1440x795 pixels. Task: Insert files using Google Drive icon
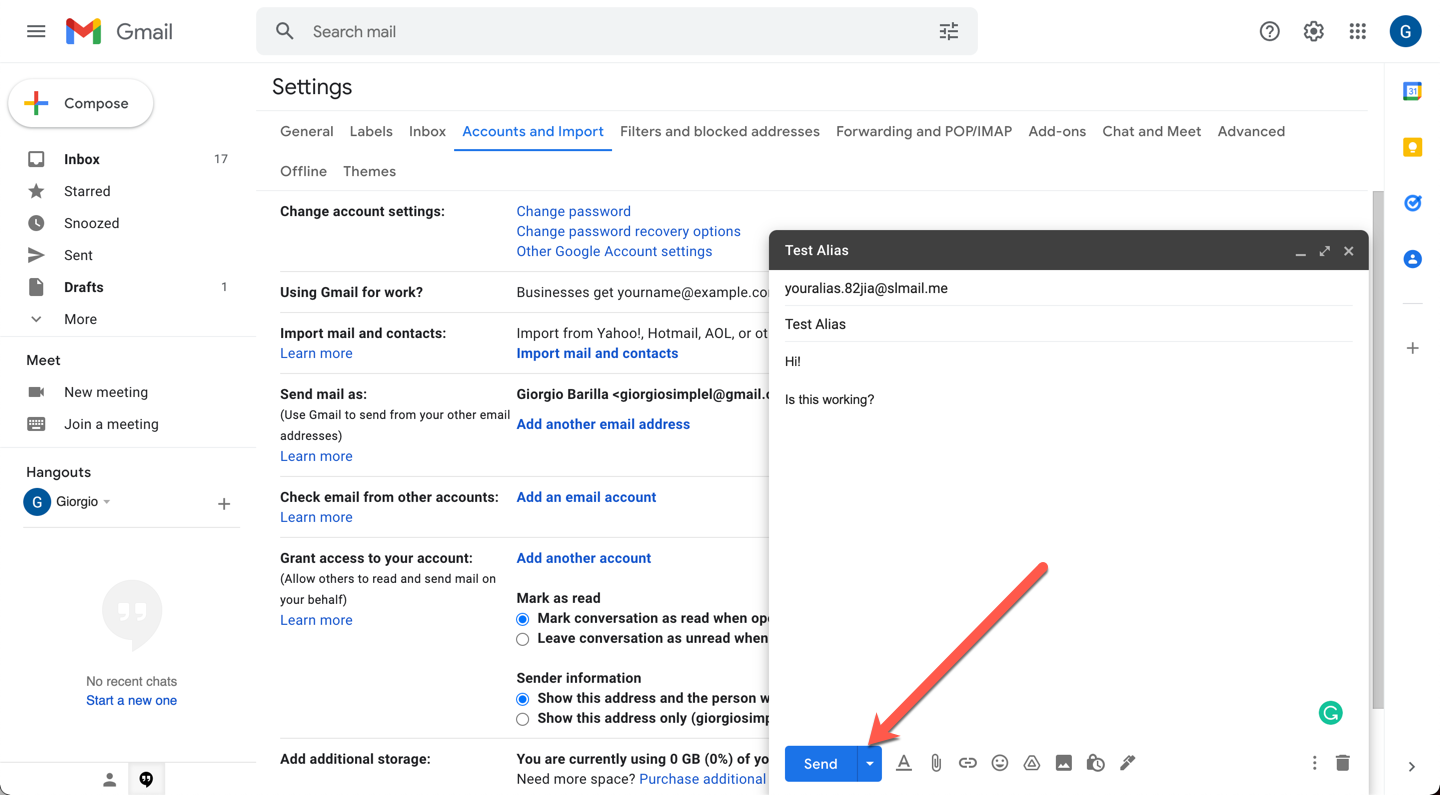(1031, 763)
